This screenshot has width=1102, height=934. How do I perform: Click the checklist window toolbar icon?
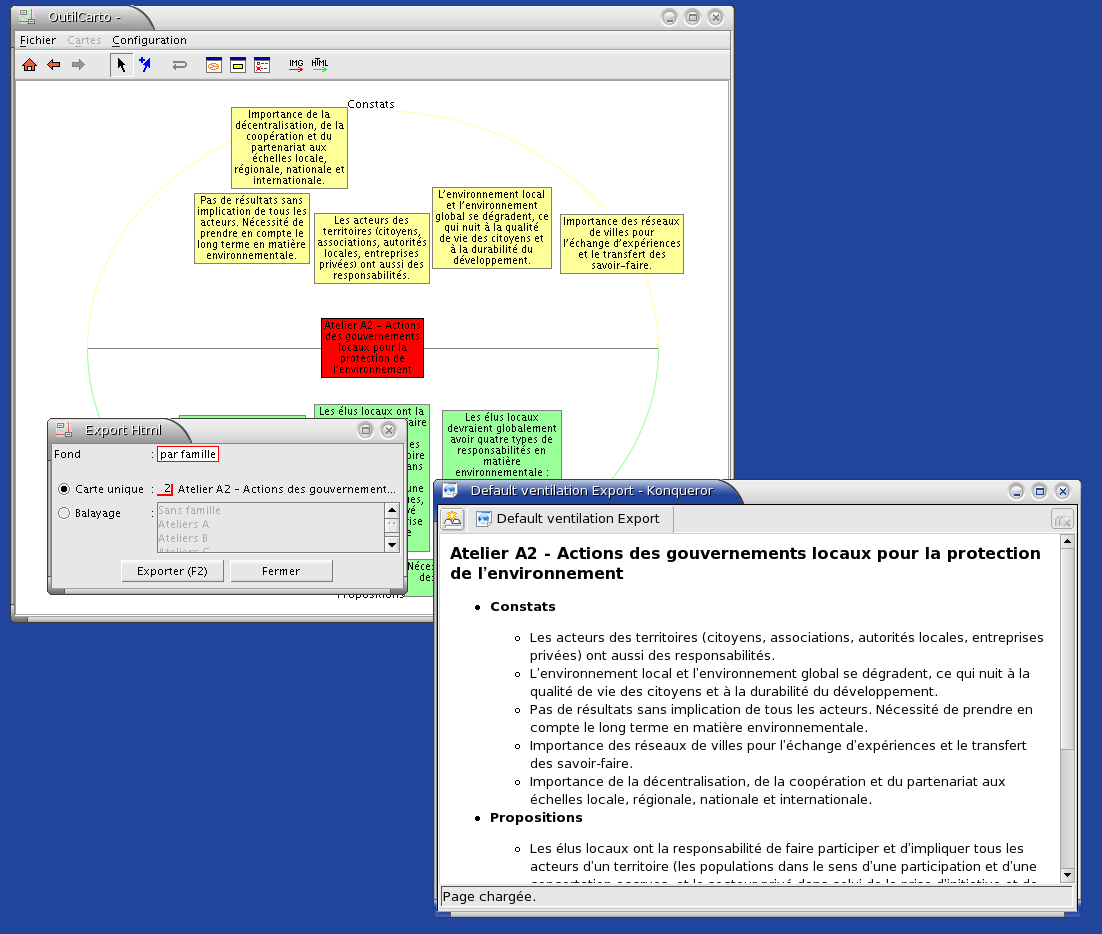(262, 65)
